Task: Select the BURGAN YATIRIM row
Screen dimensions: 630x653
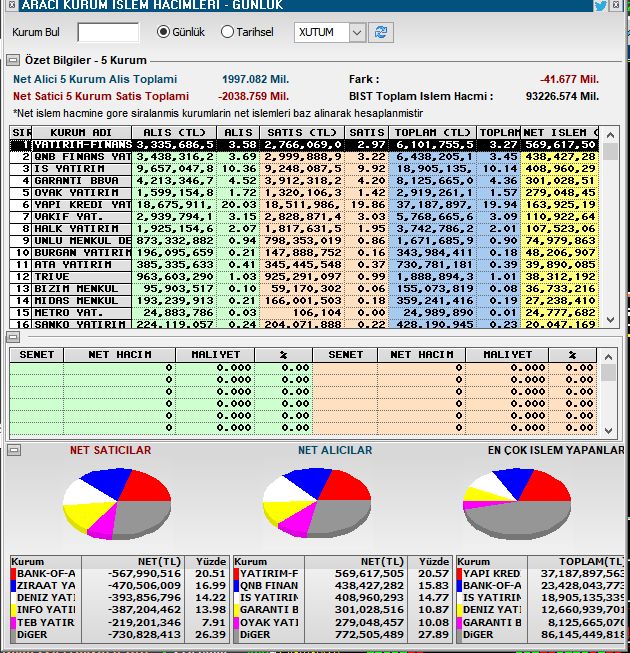Action: 304,253
